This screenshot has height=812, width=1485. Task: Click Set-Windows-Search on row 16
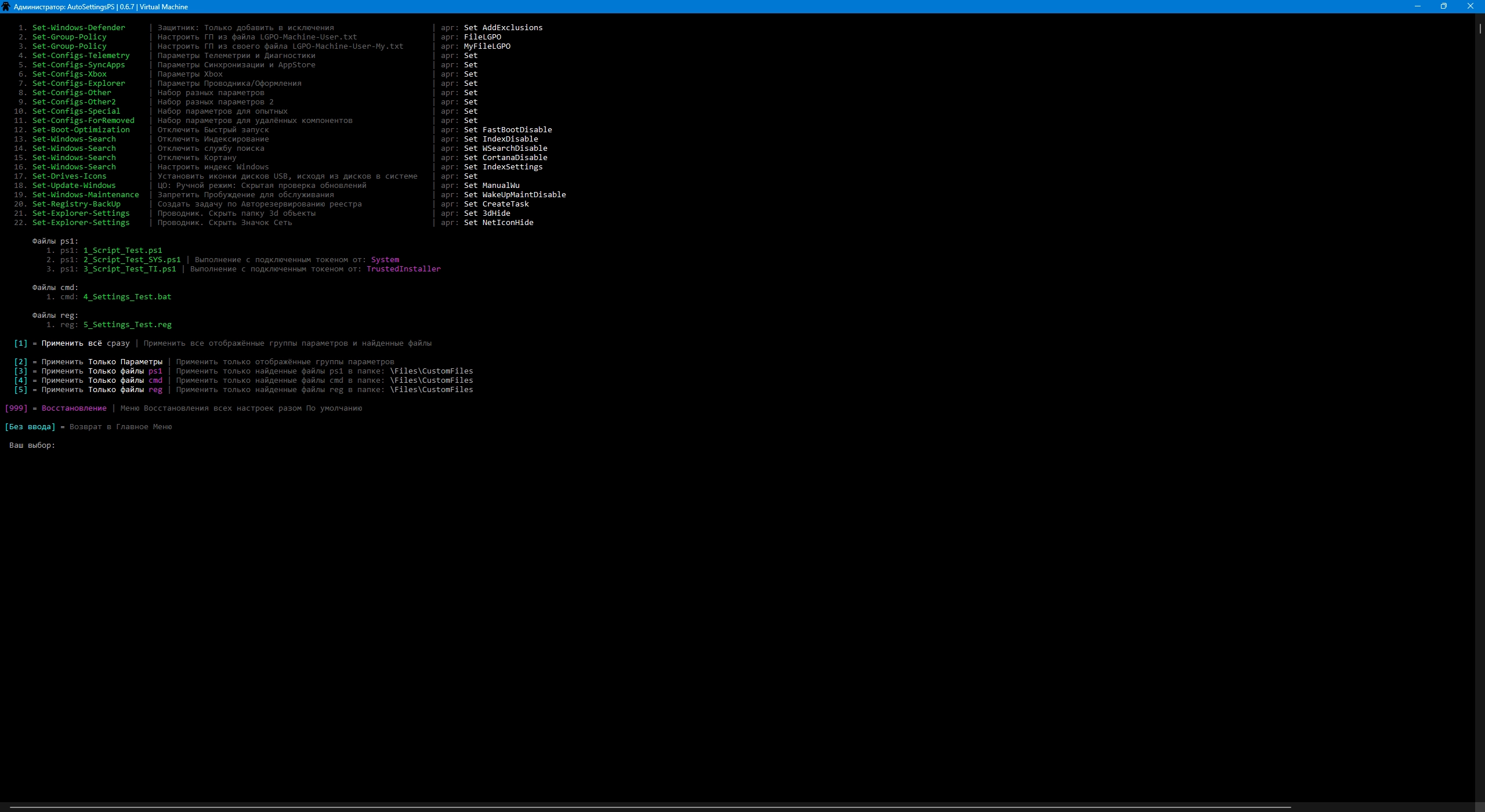point(74,167)
